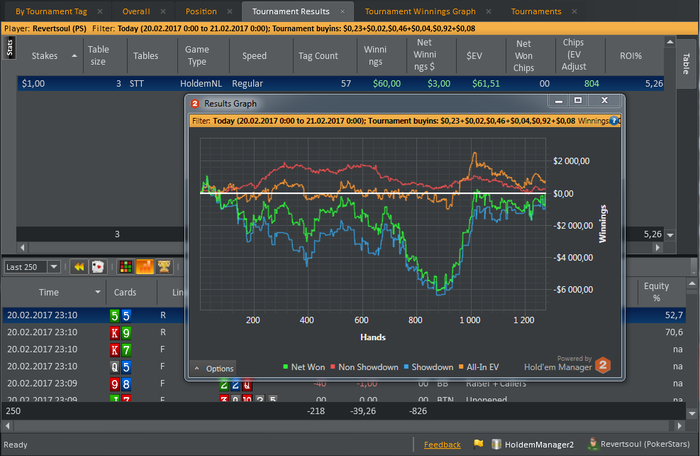The image size is (700, 456).
Task: Click the Results Graph window logo icon
Action: pyautogui.click(x=195, y=104)
